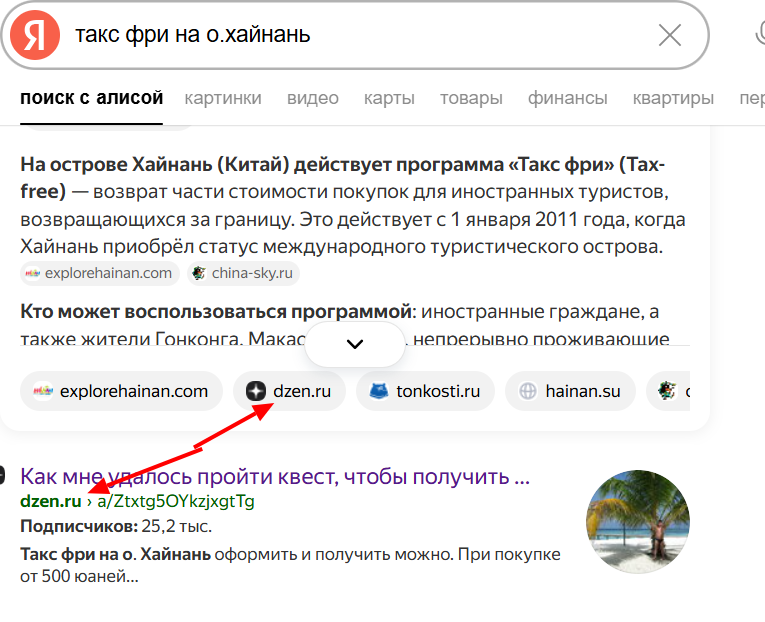This screenshot has height=622, width=765.
Task: Clear the search query with X
Action: click(669, 36)
